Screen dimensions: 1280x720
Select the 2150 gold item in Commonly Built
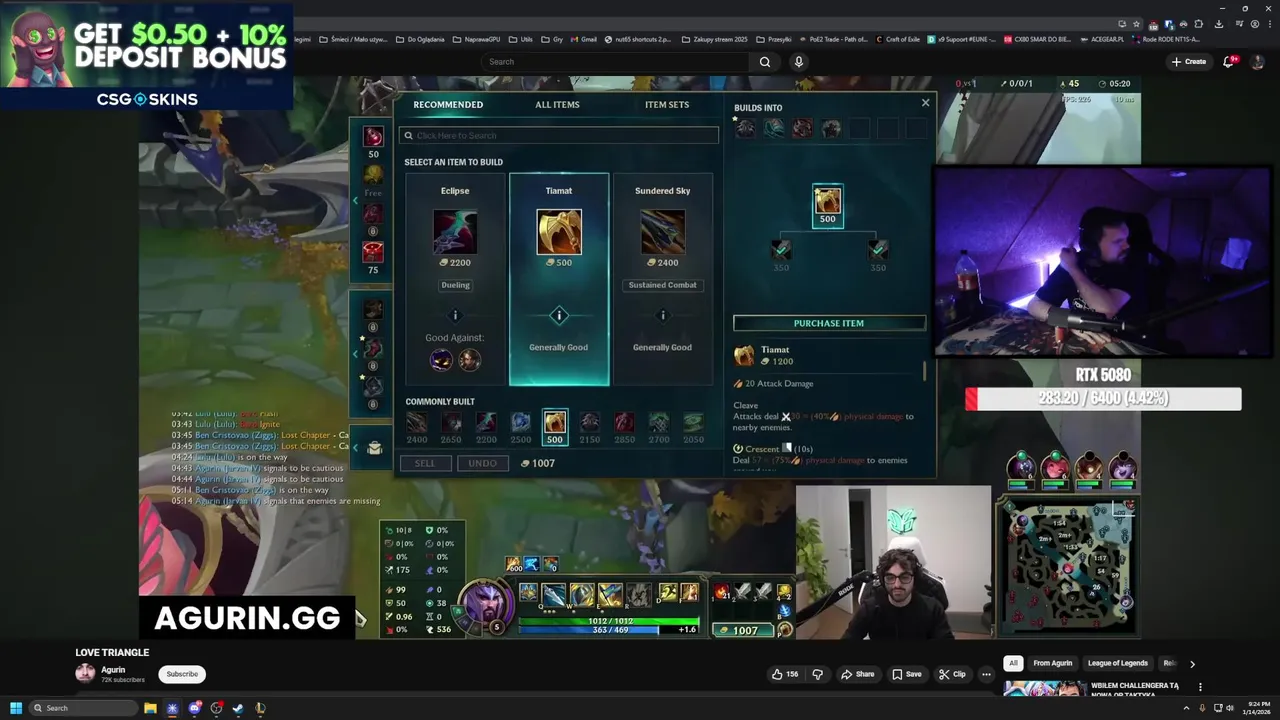590,423
